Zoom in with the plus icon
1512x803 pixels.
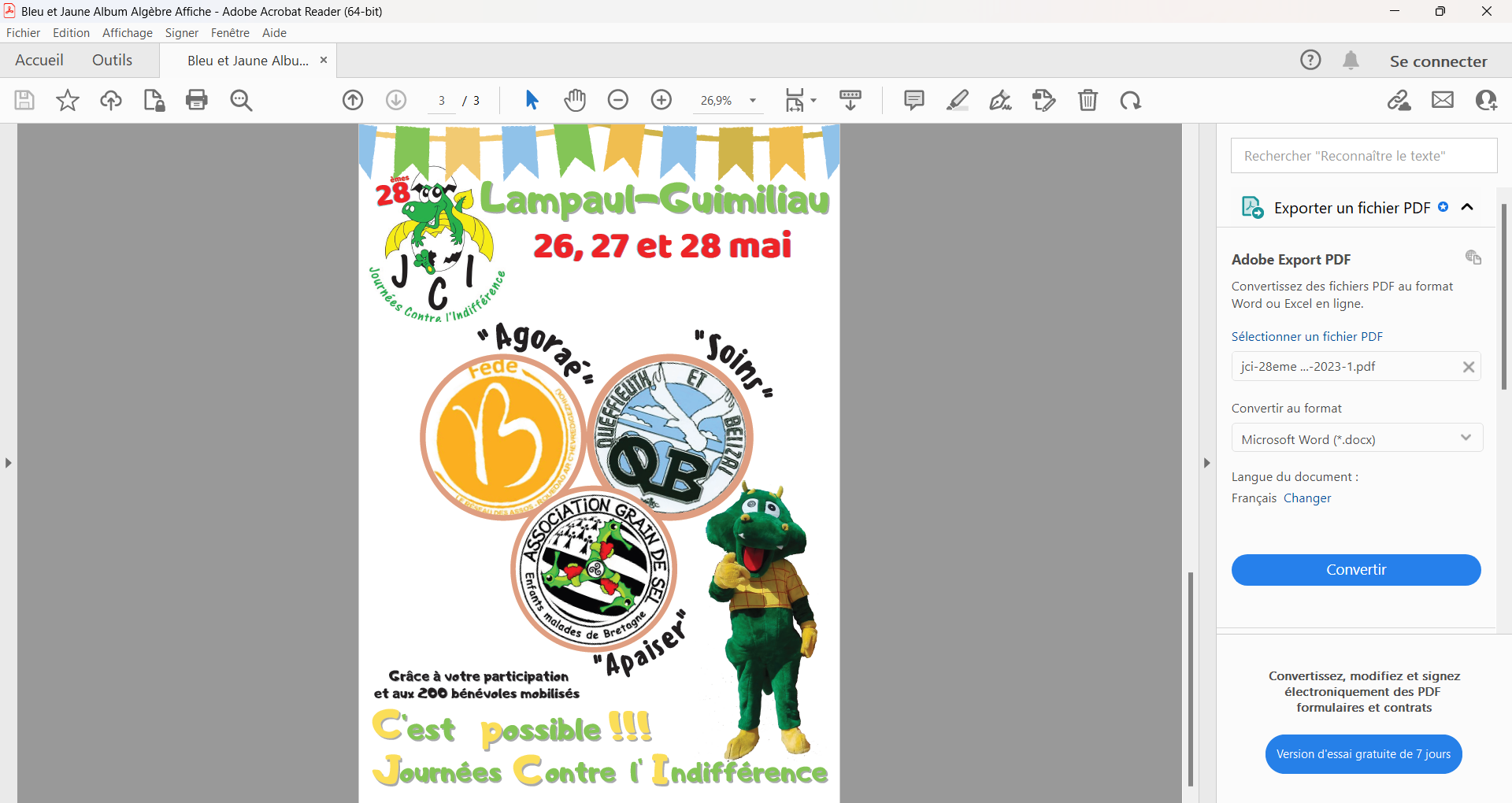(x=661, y=100)
